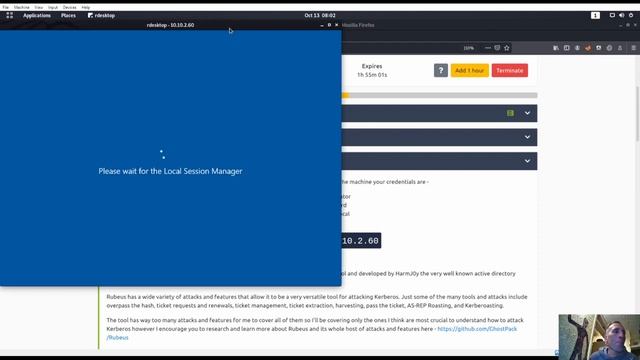Click the green task-complete icon in first task bar
Screen dimensions: 640x360
(510, 113)
